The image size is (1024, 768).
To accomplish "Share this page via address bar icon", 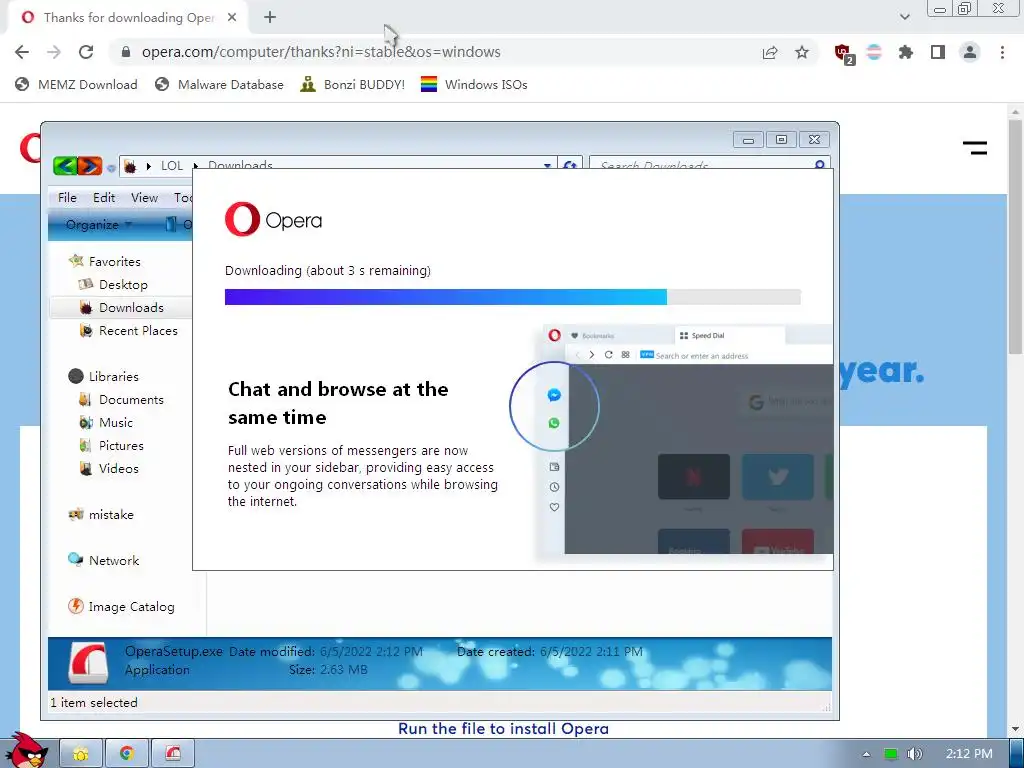I will tap(770, 52).
